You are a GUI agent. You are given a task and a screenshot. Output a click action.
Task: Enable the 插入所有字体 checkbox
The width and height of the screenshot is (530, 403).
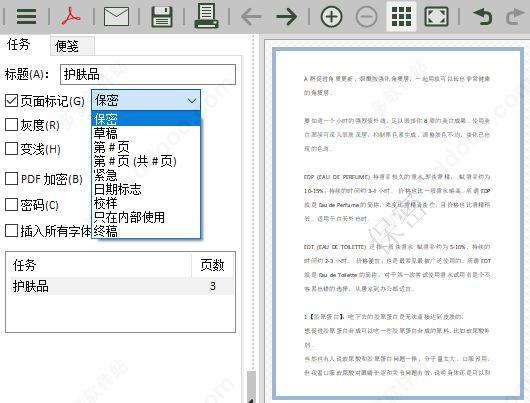[x=11, y=231]
